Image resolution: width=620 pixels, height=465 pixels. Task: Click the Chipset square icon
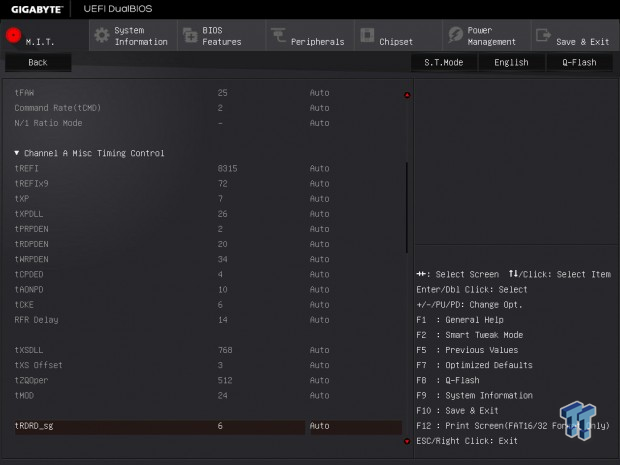pos(367,35)
